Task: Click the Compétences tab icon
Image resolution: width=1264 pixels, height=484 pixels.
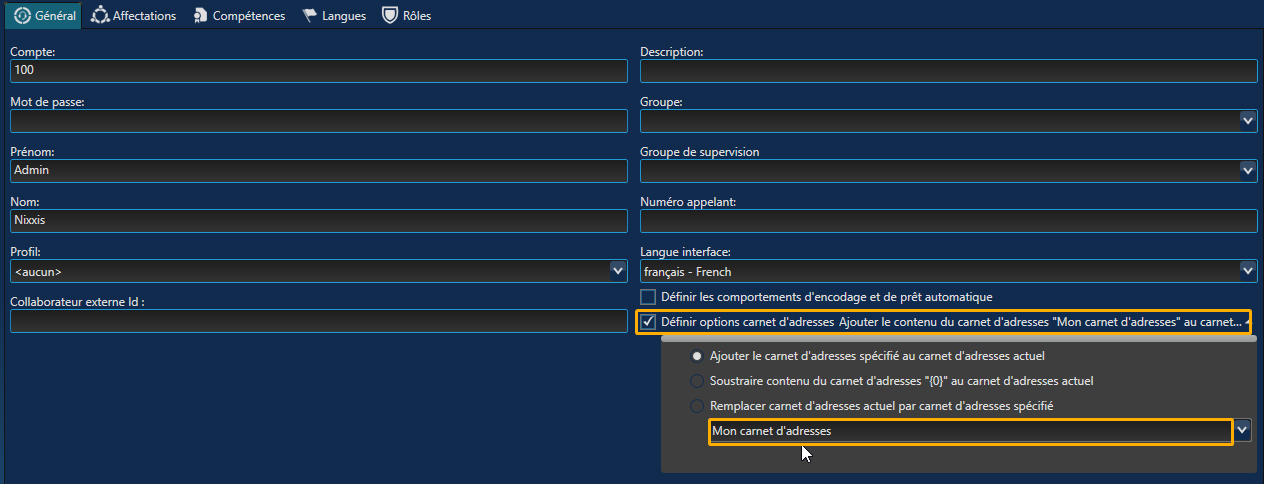Action: 200,16
